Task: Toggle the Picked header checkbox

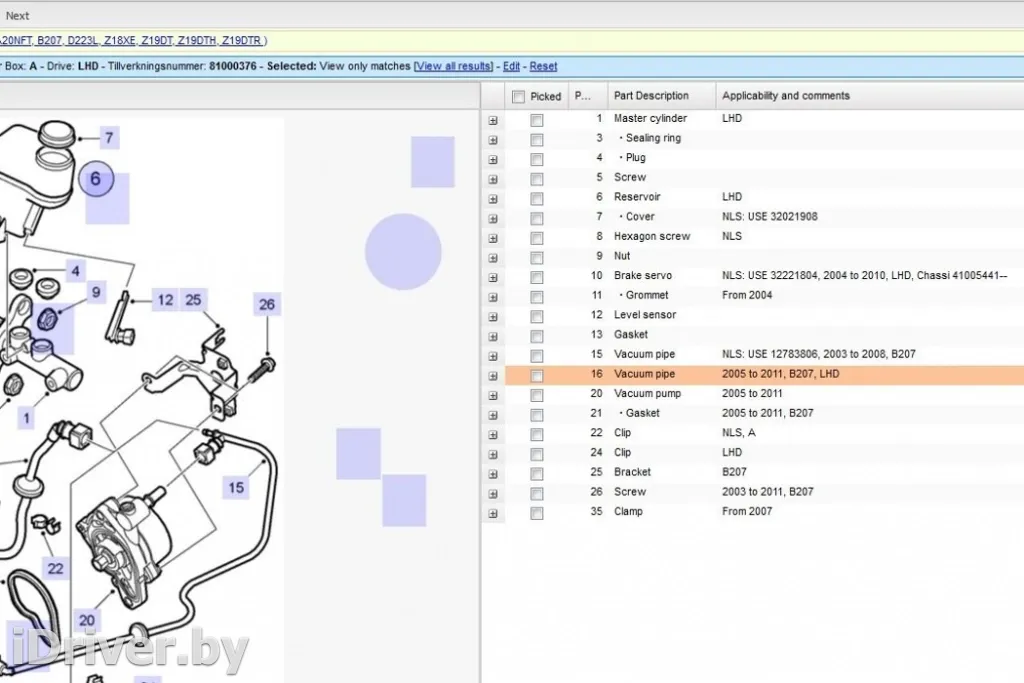Action: tap(518, 97)
